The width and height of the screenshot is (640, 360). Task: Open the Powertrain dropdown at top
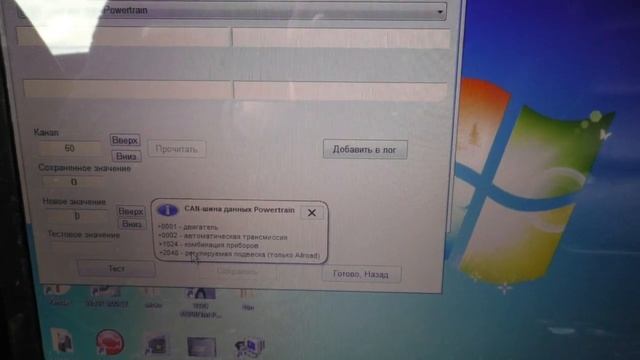pos(233,11)
